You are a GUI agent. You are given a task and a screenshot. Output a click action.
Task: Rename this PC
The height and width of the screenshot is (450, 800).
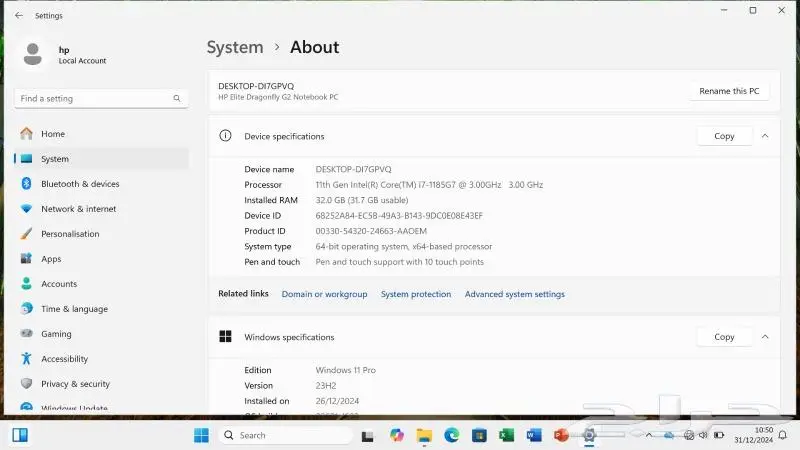point(729,91)
